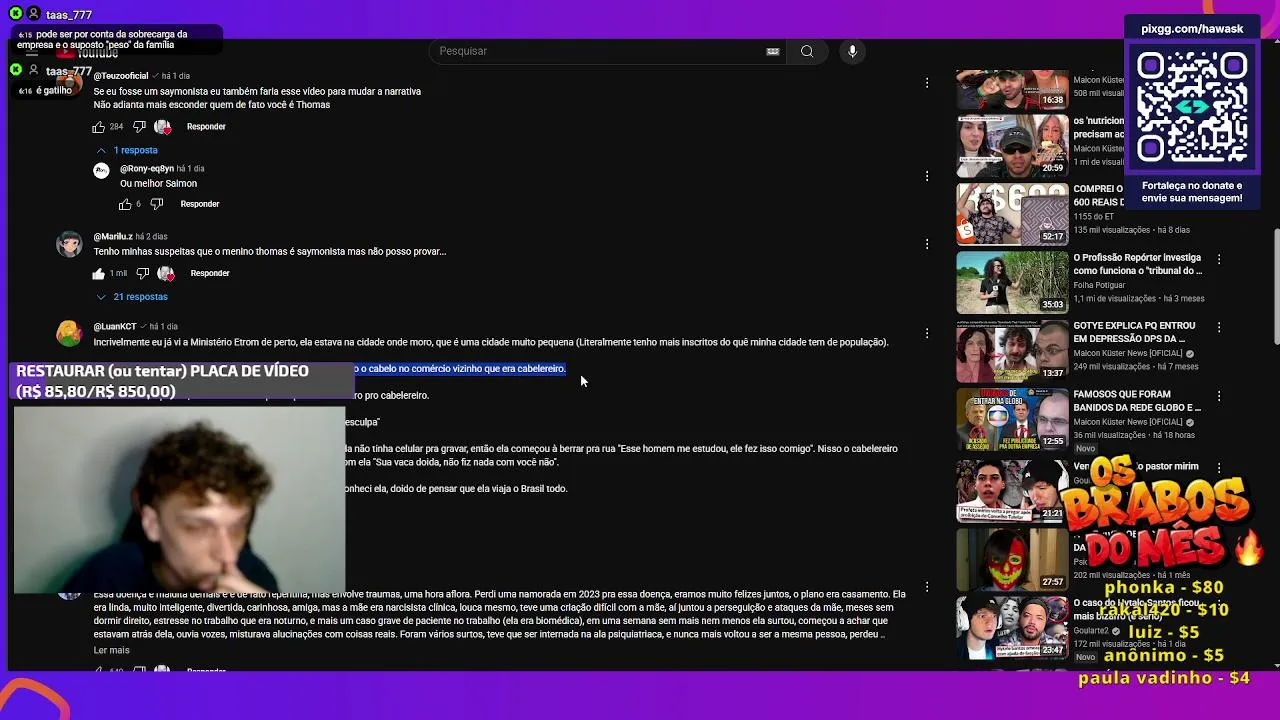Dislike the @Marilu.z comment
The width and height of the screenshot is (1280, 720).
pos(142,273)
